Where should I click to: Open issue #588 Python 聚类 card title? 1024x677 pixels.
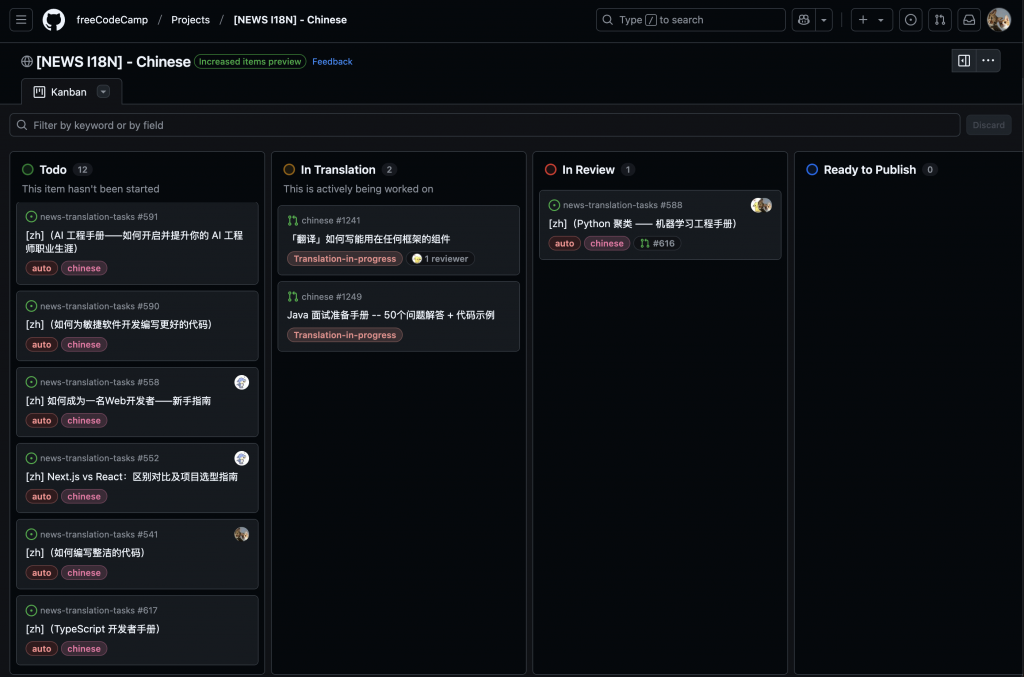[643, 223]
